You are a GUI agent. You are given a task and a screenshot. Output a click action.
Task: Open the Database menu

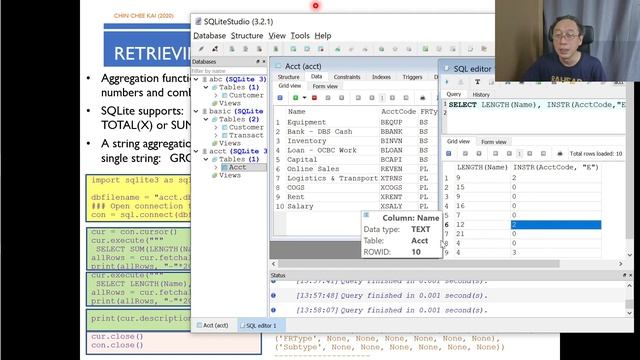coord(209,36)
